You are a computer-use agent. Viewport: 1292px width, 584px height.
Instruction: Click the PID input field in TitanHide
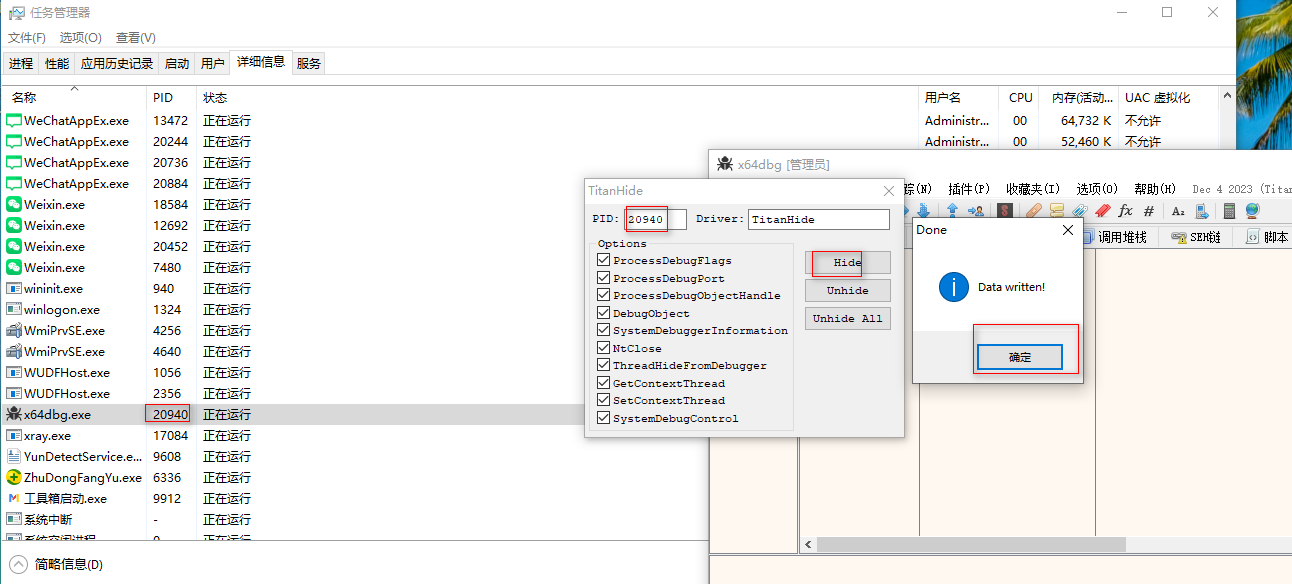pos(656,219)
